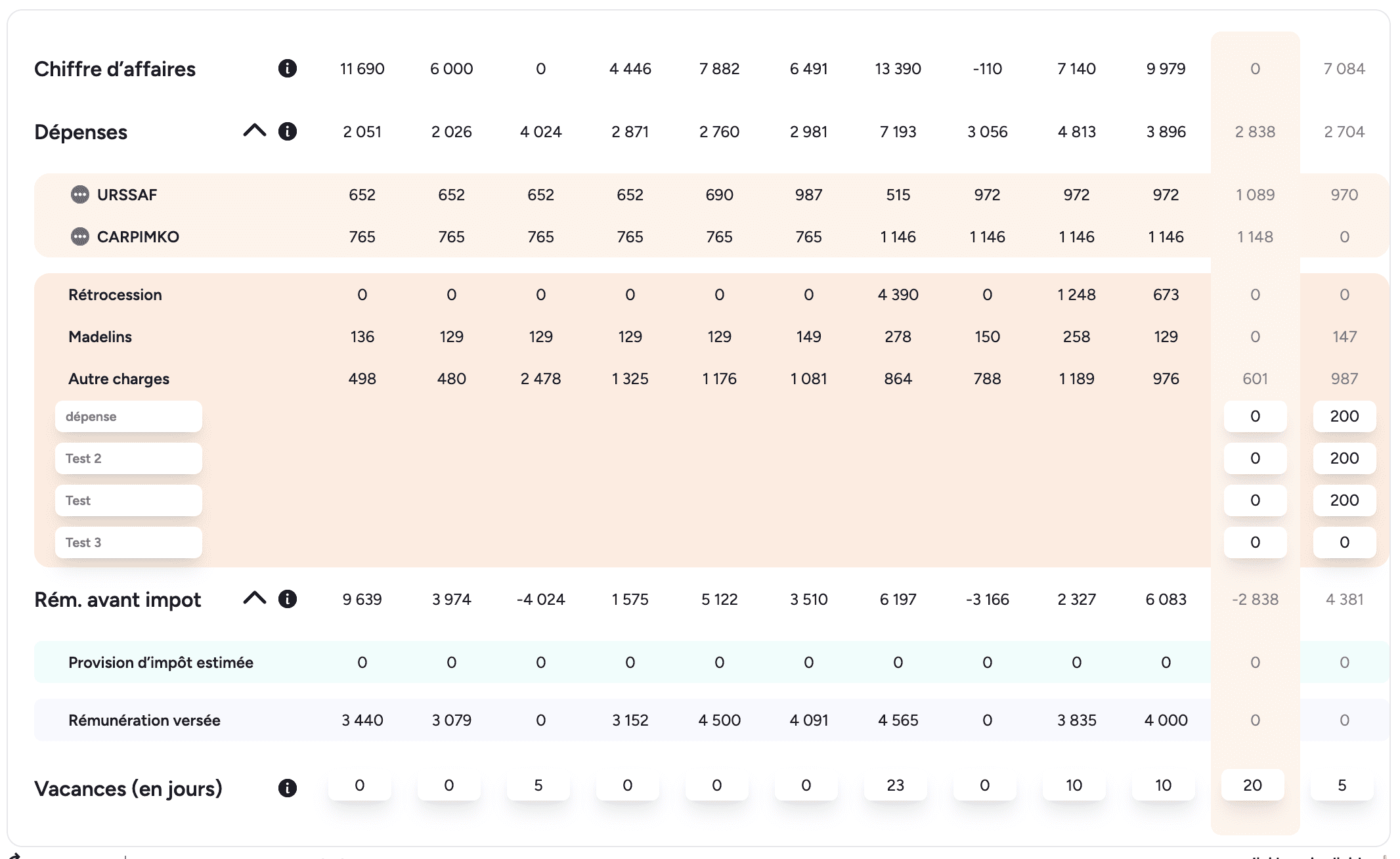The height and width of the screenshot is (859, 1400).
Task: Click the Rém. avant impot info icon
Action: [x=287, y=599]
